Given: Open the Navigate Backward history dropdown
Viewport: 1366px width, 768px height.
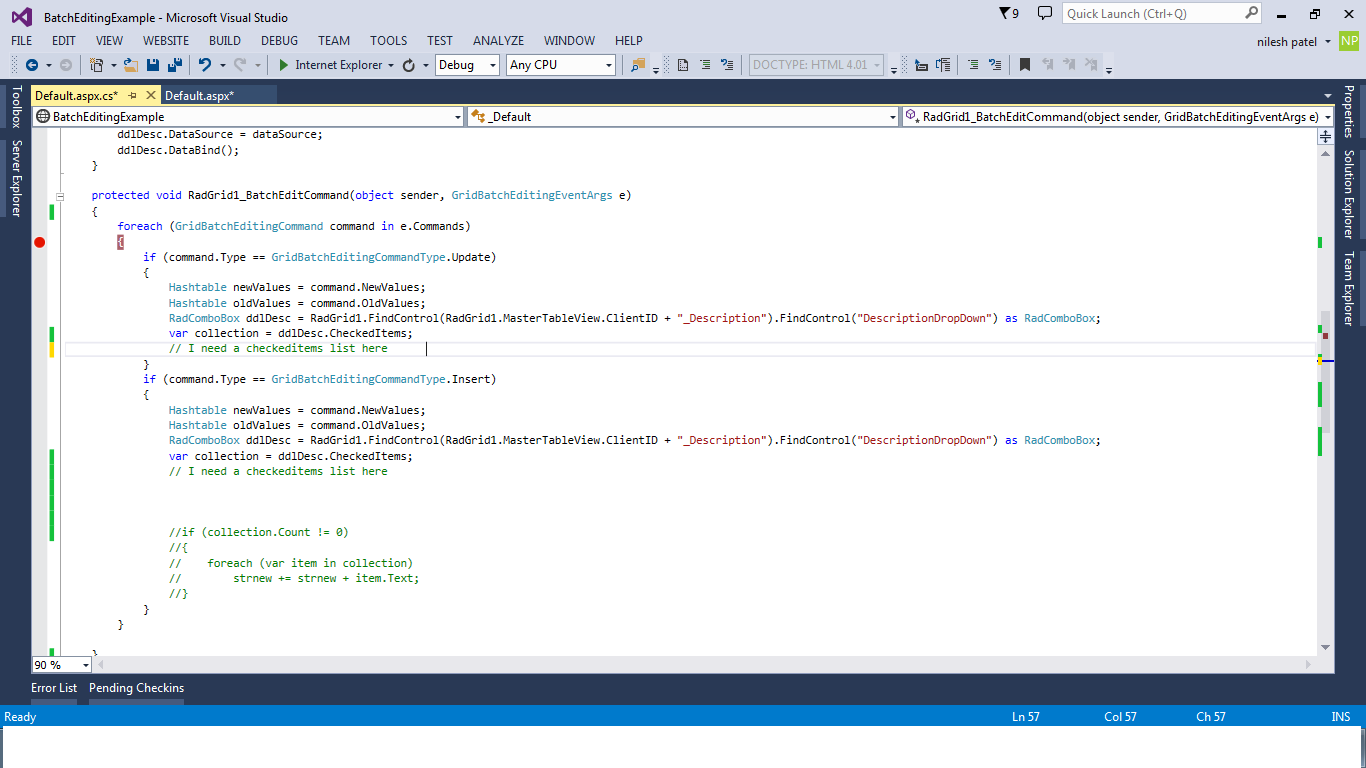Looking at the screenshot, I should click(47, 65).
